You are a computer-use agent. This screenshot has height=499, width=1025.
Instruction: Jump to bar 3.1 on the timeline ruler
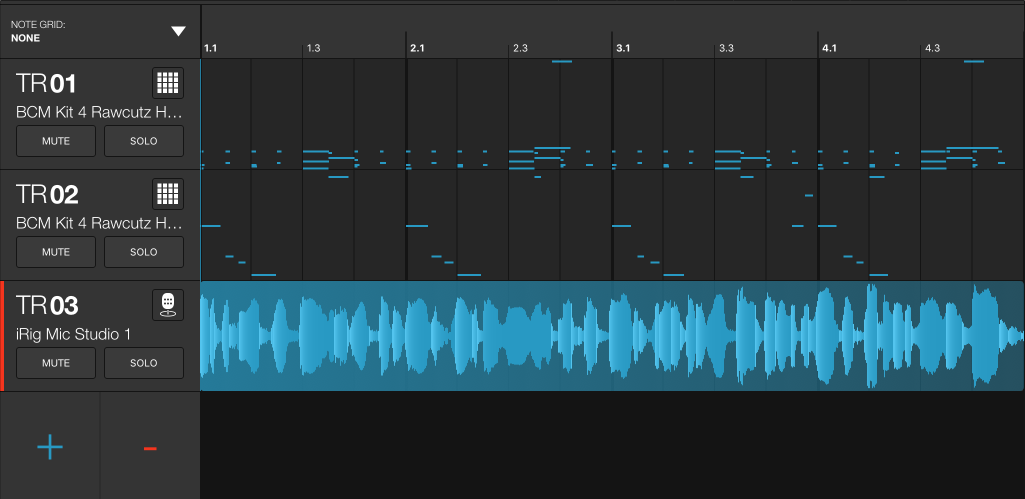pos(624,48)
